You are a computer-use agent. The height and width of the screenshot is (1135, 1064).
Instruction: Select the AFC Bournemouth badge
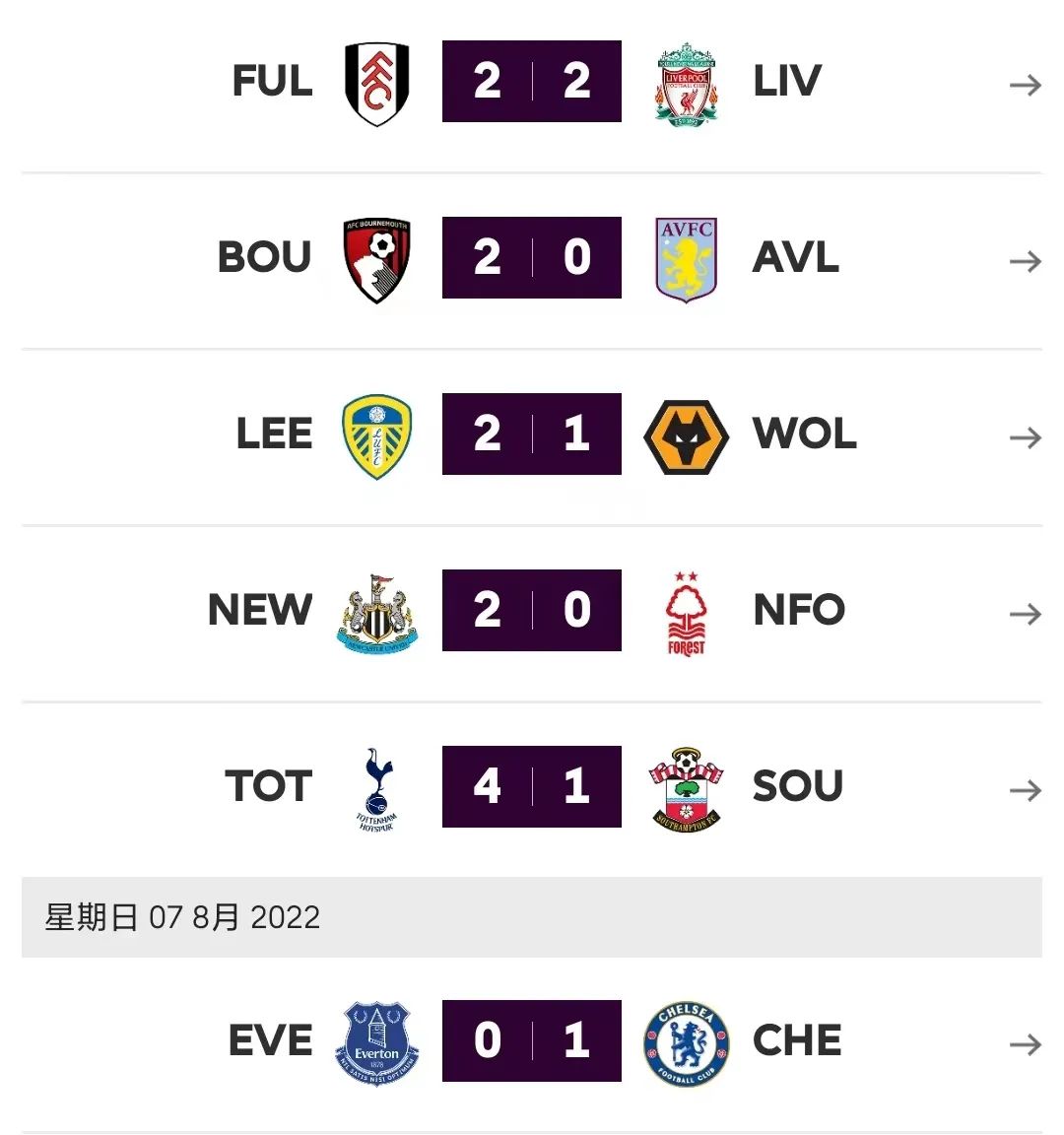point(377,259)
